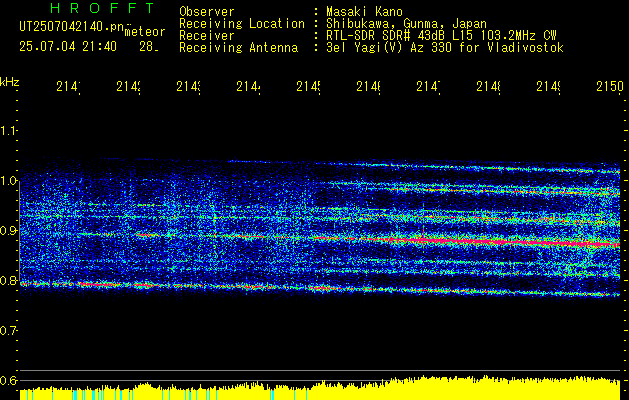Click the 3el Yagi(V) Az 330 antenna text

[445, 48]
